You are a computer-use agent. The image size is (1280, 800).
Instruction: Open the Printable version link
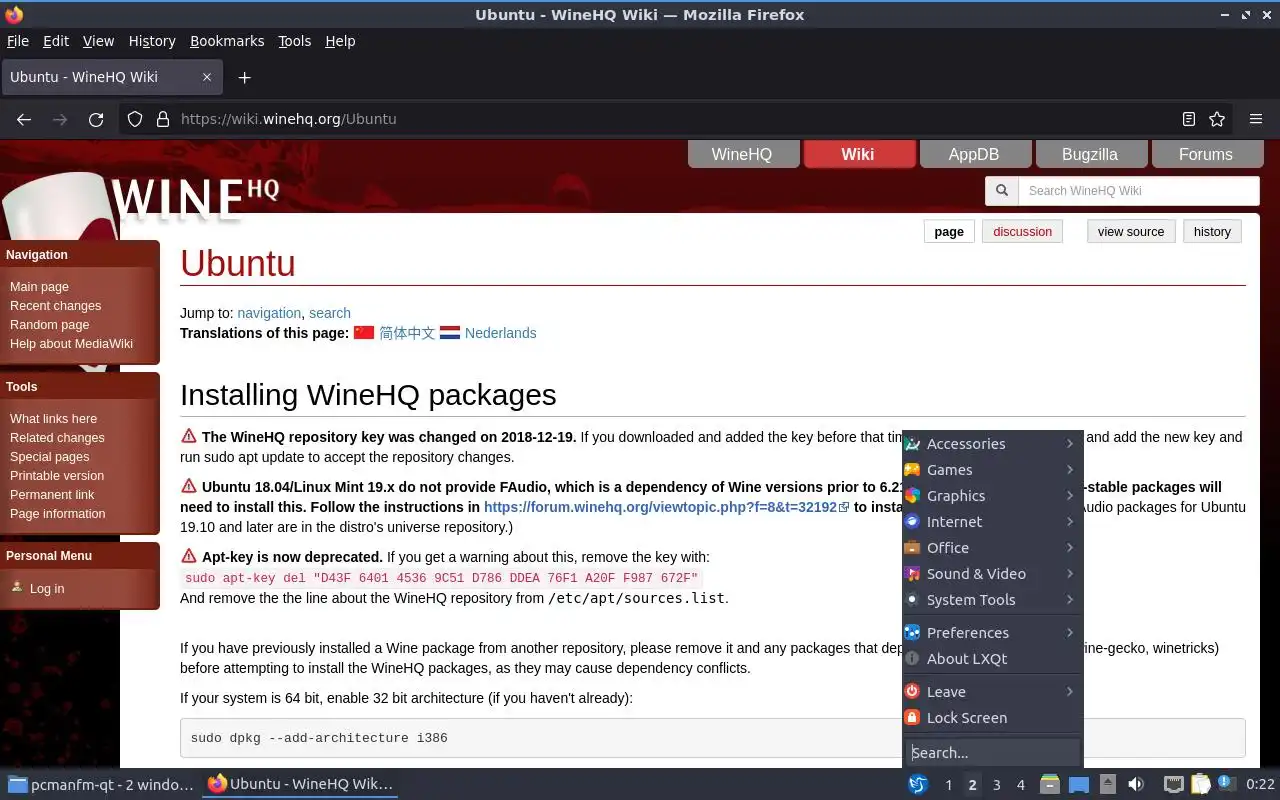pyautogui.click(x=57, y=476)
